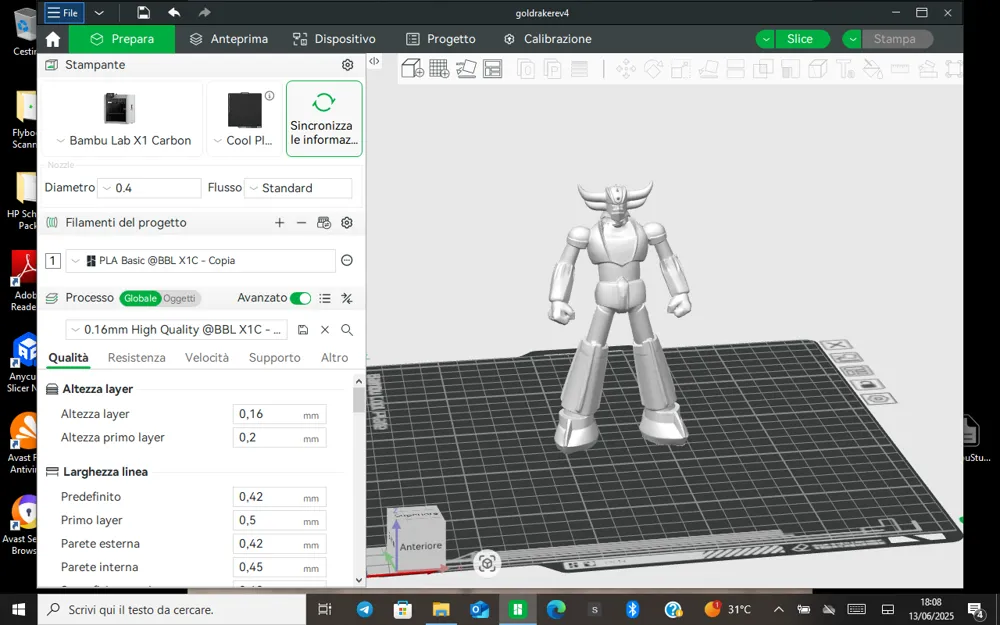Expand the arrow next to File menu
The height and width of the screenshot is (625, 1000).
click(99, 13)
